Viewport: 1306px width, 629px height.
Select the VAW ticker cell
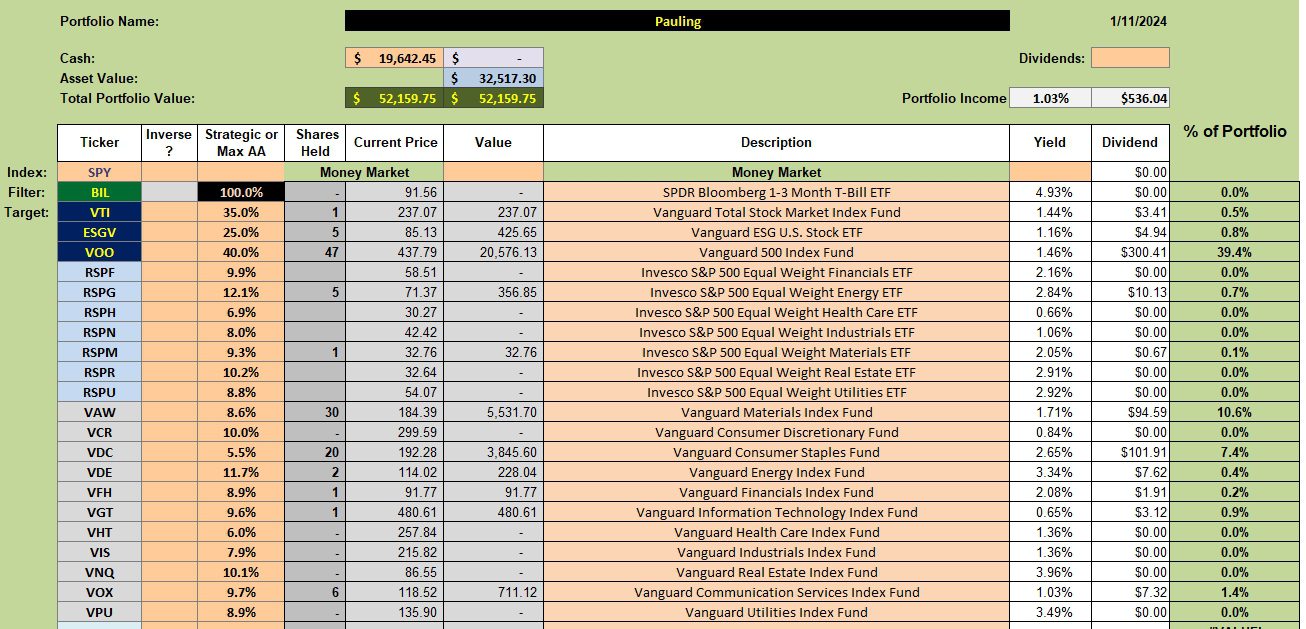(x=99, y=412)
